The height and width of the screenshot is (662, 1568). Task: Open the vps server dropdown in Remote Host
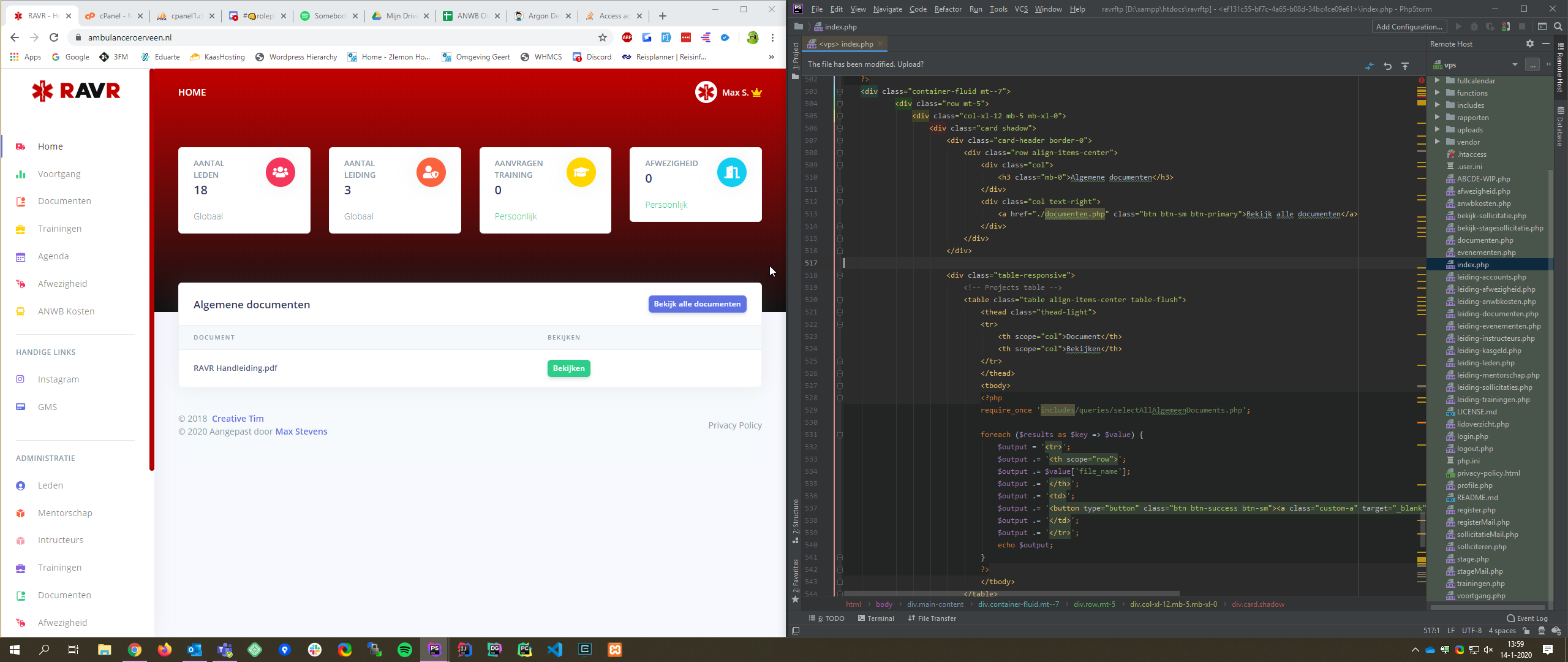point(1514,65)
